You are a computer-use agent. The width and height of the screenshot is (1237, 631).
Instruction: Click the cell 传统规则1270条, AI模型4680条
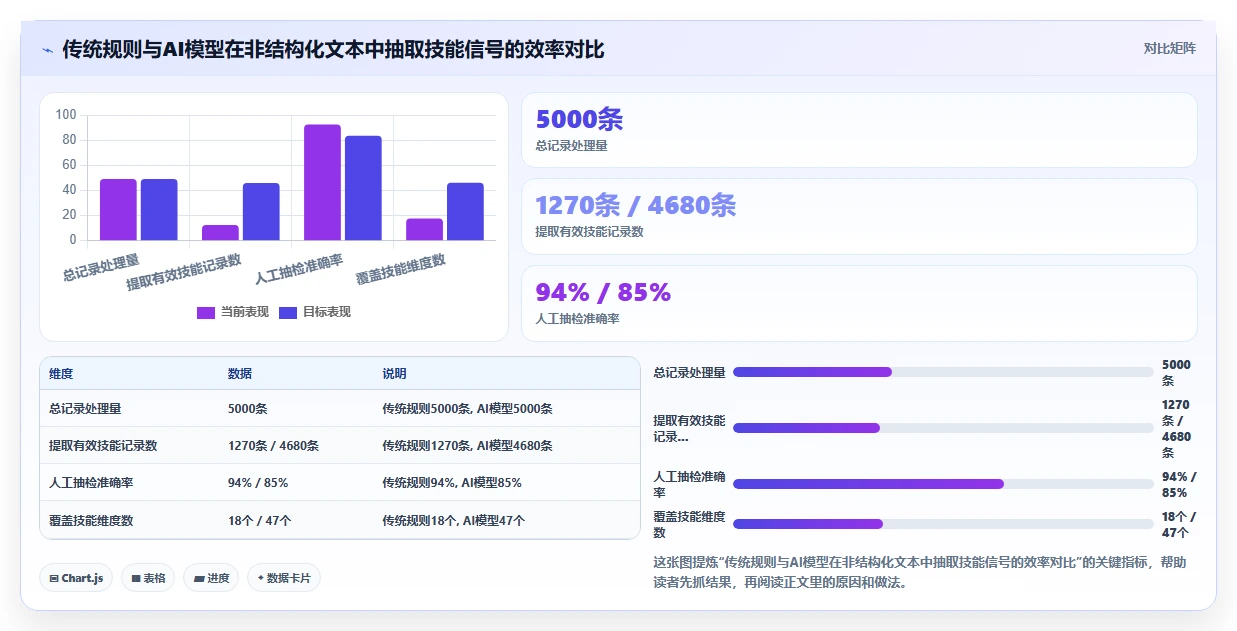(x=467, y=446)
